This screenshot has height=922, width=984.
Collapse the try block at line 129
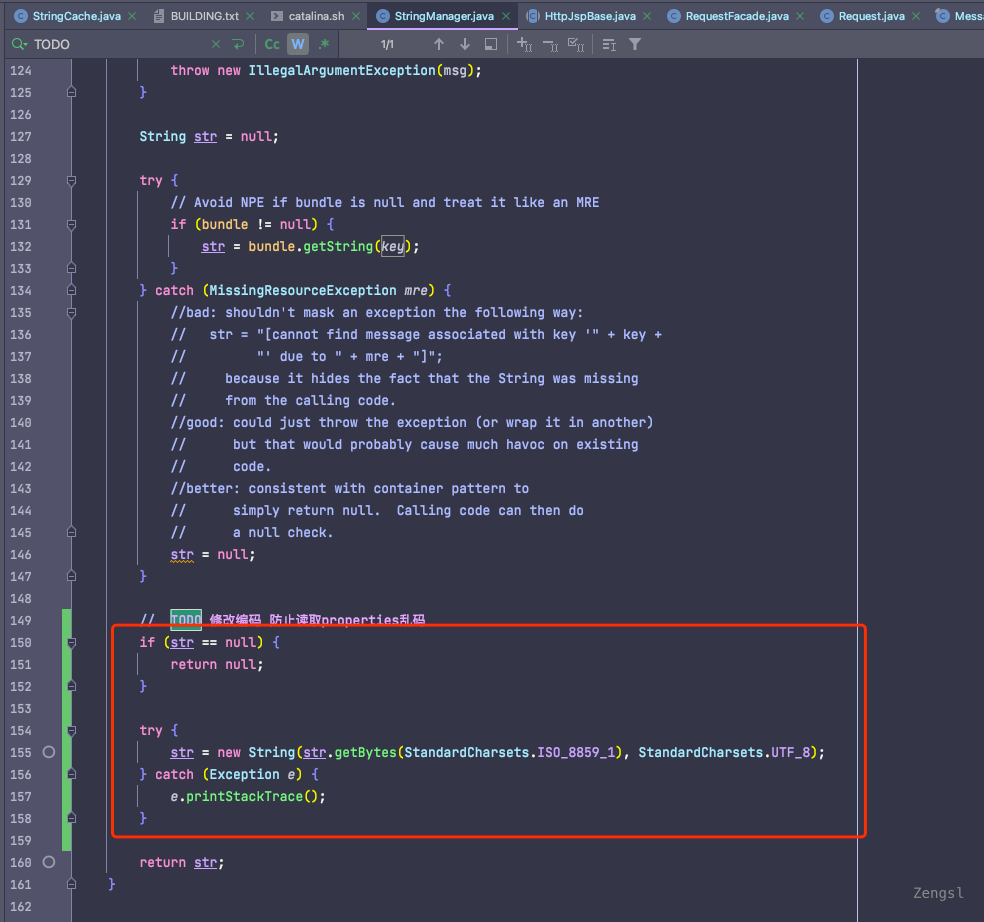[71, 181]
